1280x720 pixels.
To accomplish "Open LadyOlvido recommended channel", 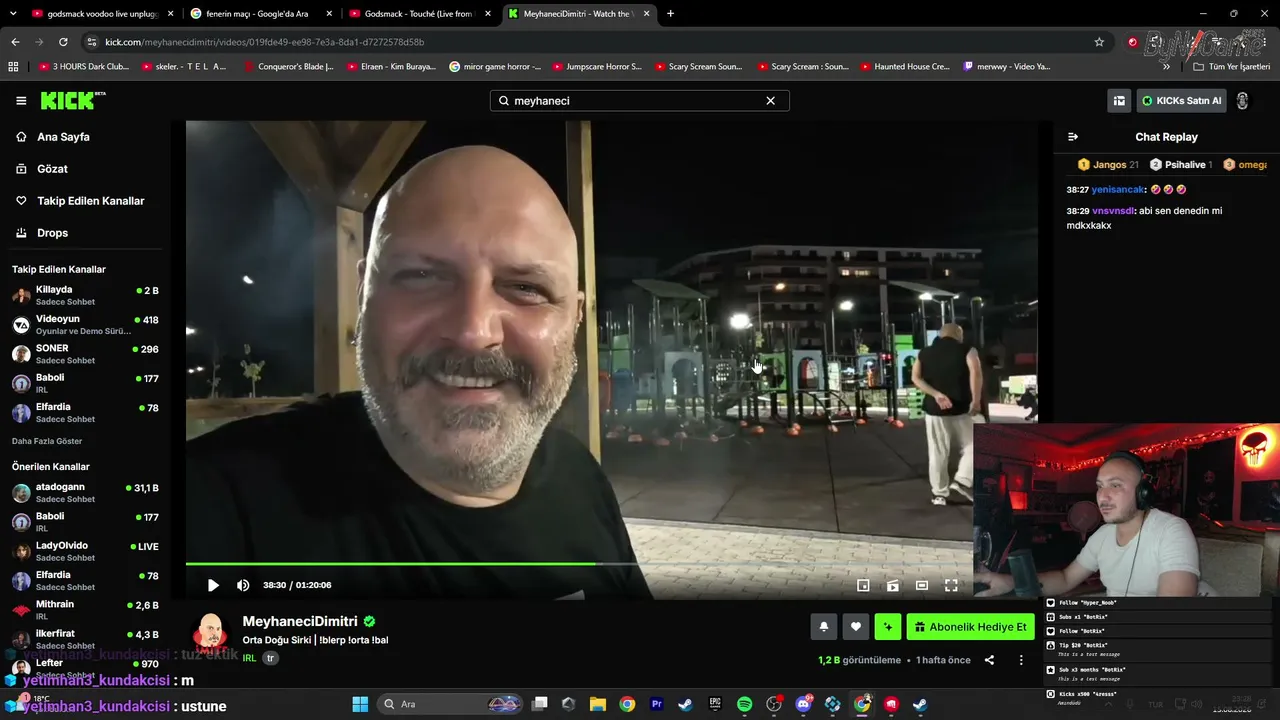I will (85, 551).
